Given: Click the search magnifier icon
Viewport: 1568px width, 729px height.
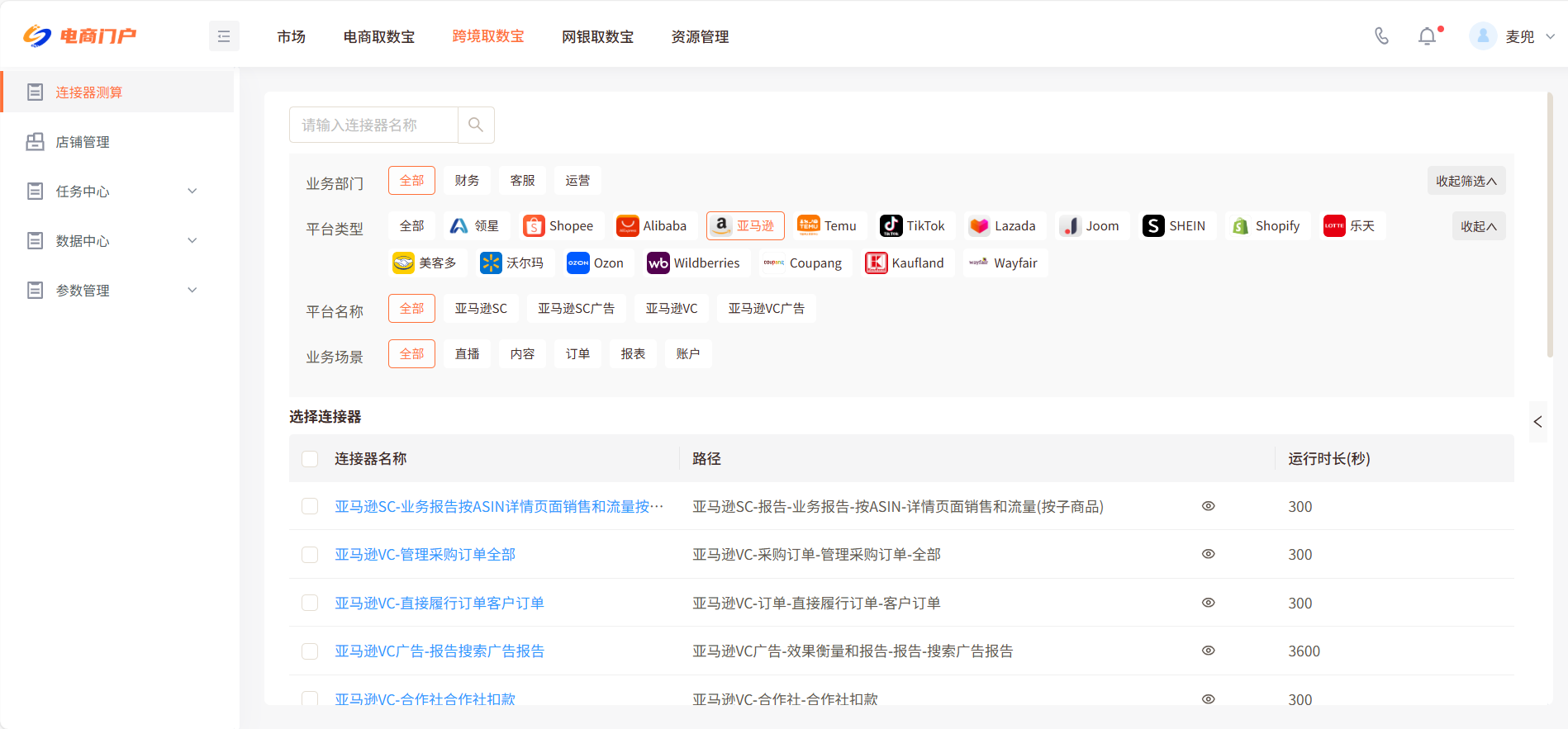Looking at the screenshot, I should [x=476, y=125].
